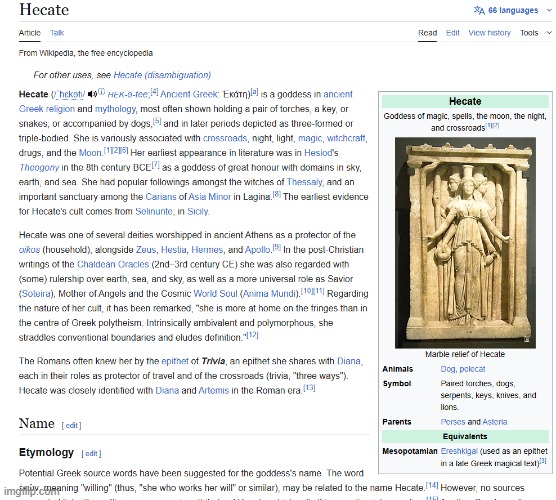This screenshot has width=556, height=500.
Task: Follow the Anima Mundi link
Action: pyautogui.click(x=269, y=294)
